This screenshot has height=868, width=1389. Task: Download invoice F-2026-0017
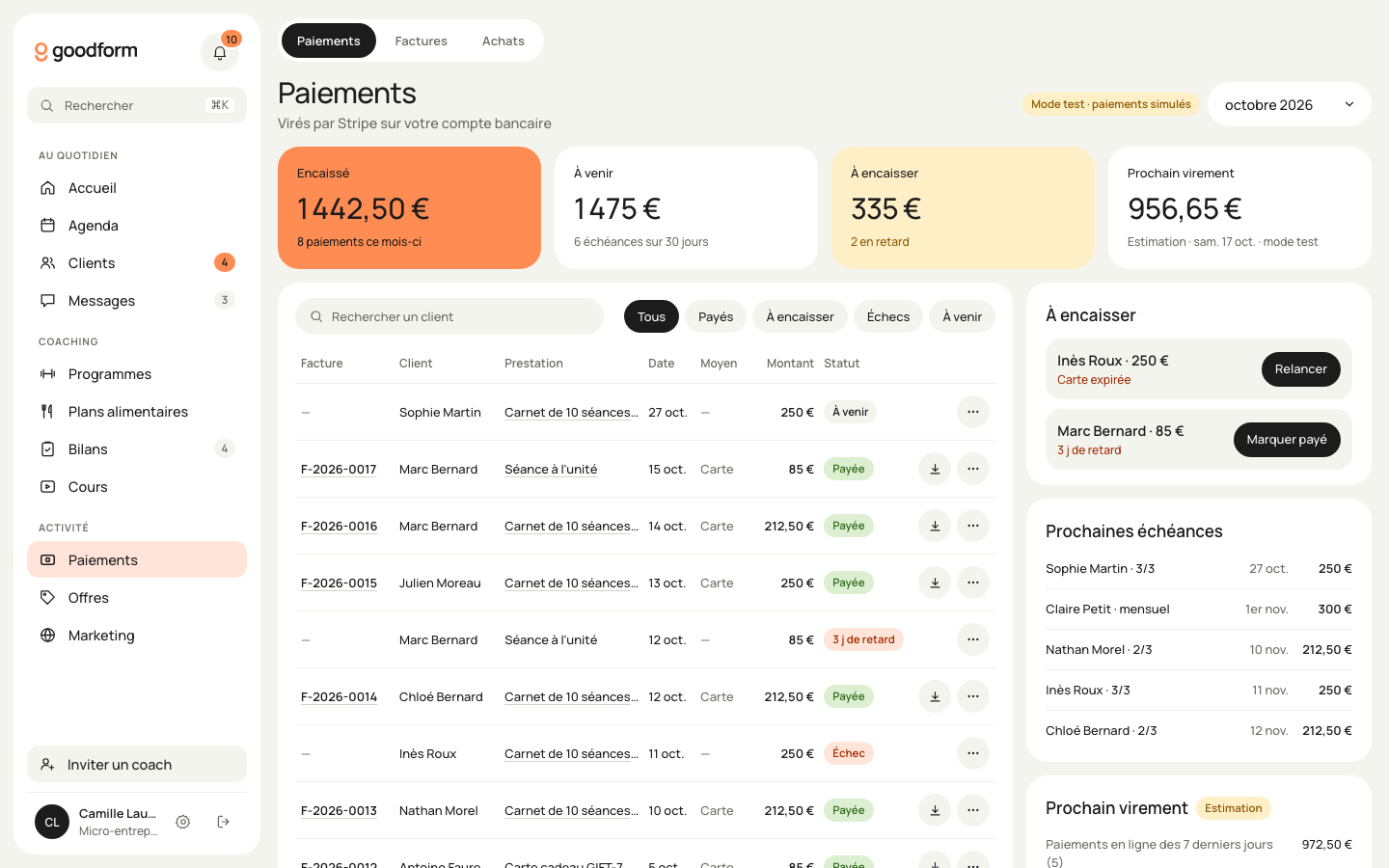click(935, 469)
